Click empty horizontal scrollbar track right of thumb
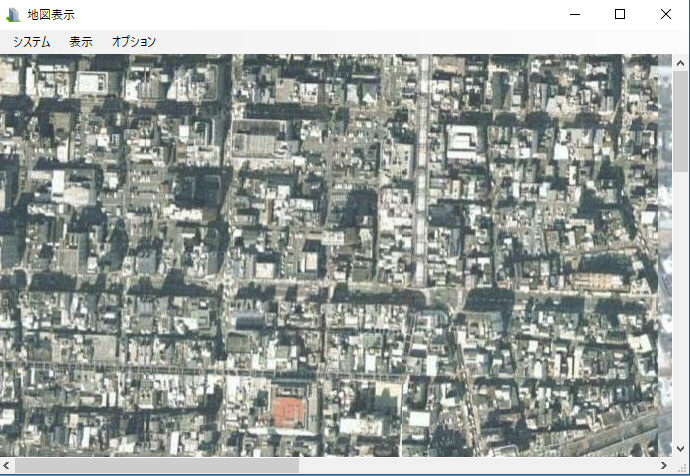The image size is (690, 476). (480, 466)
